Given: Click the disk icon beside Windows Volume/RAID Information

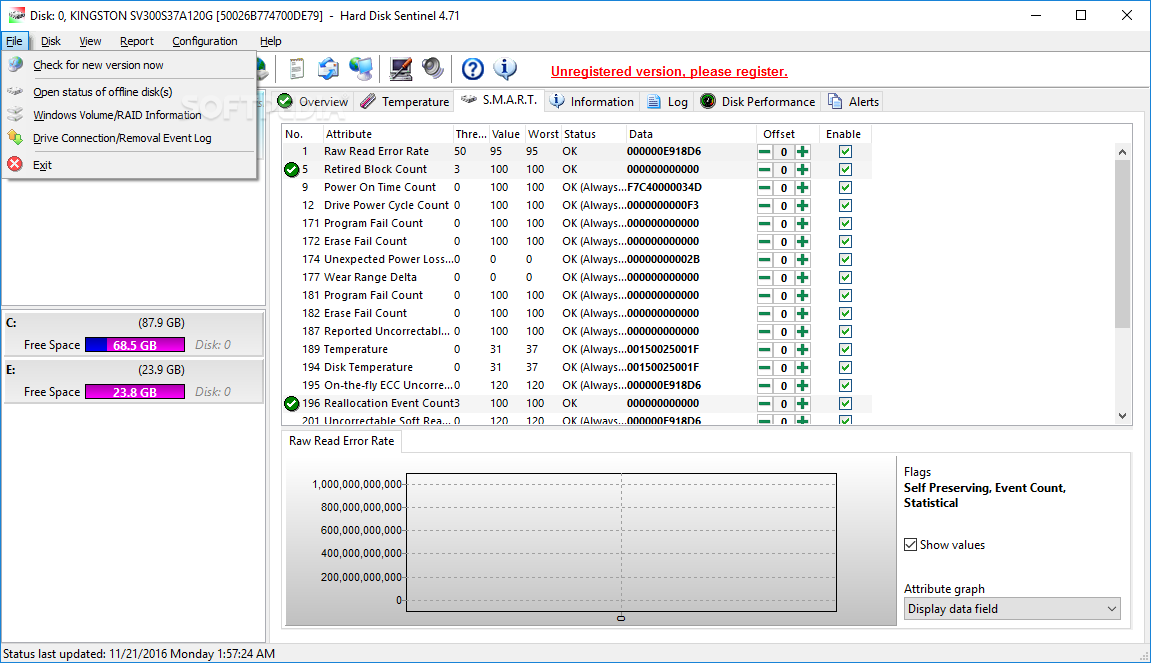Looking at the screenshot, I should tap(15, 115).
